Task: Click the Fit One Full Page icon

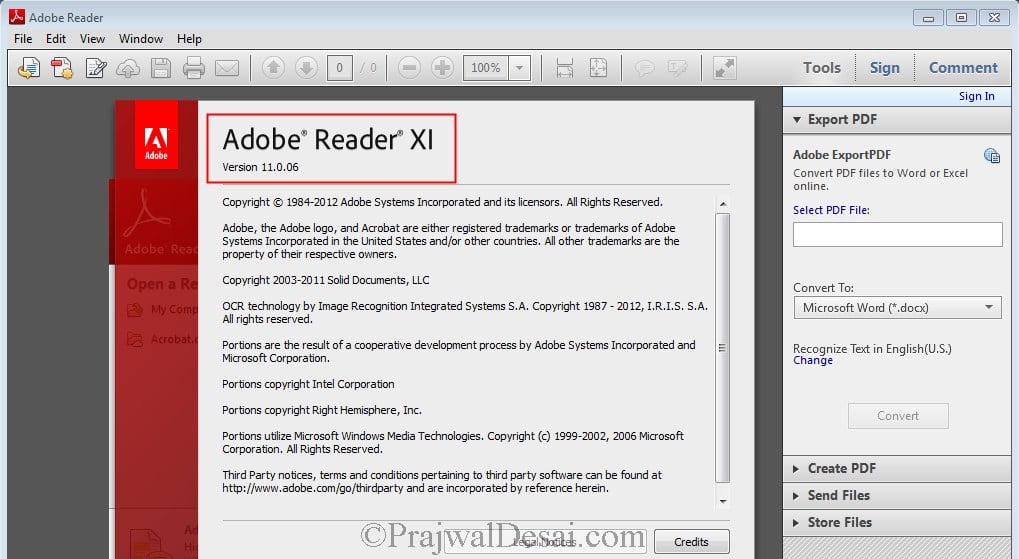Action: [598, 68]
